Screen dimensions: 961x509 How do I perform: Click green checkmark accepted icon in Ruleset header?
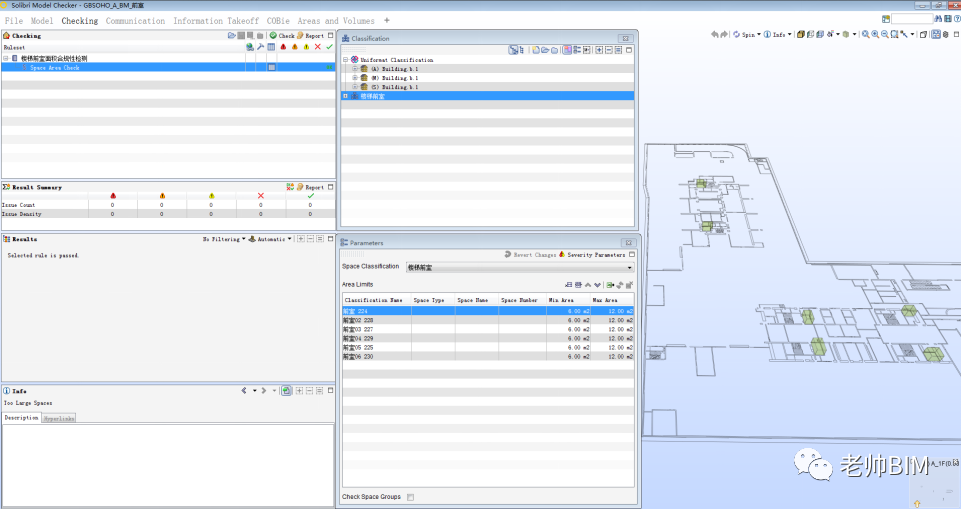coord(329,47)
